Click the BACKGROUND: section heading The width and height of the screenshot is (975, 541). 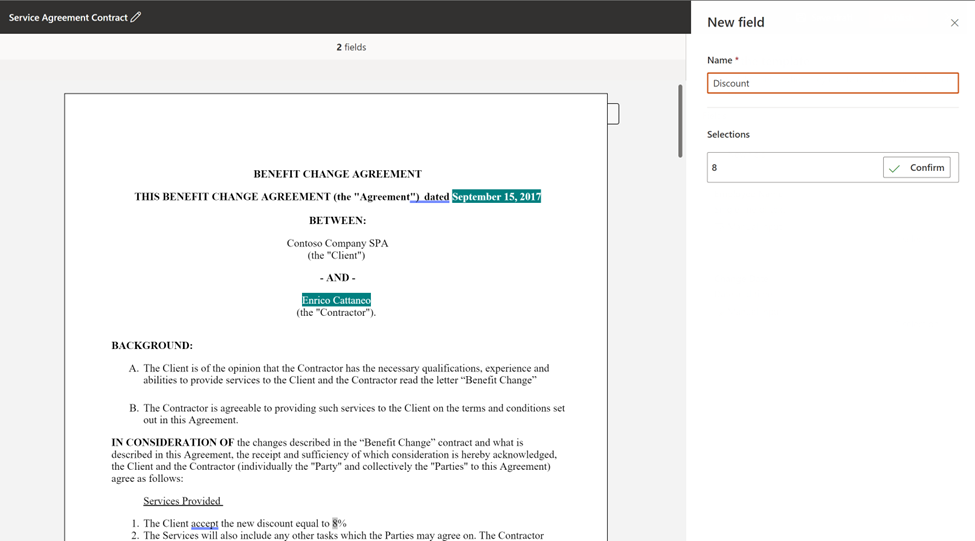[x=152, y=346]
